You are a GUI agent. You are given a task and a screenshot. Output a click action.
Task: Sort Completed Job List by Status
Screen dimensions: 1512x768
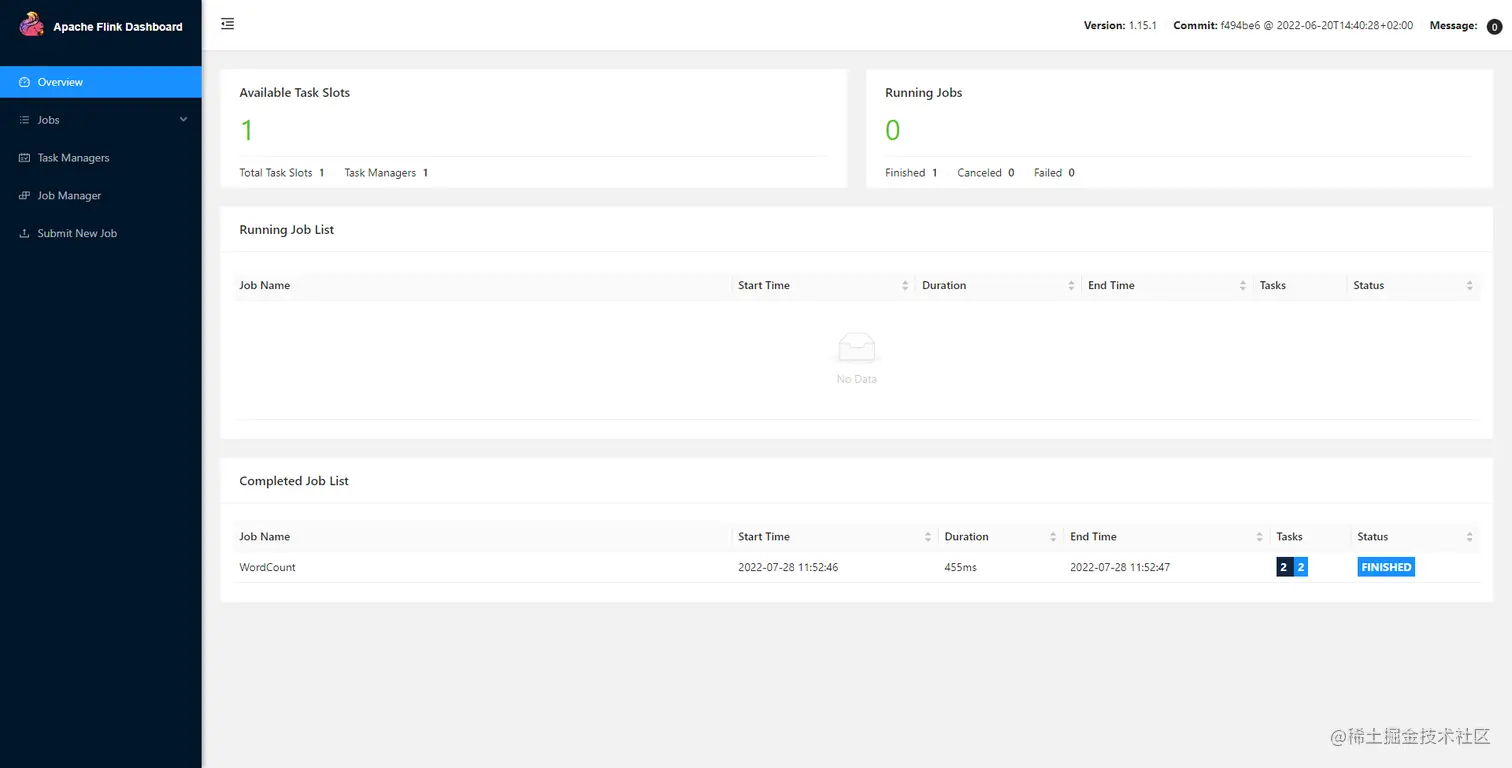pos(1470,537)
